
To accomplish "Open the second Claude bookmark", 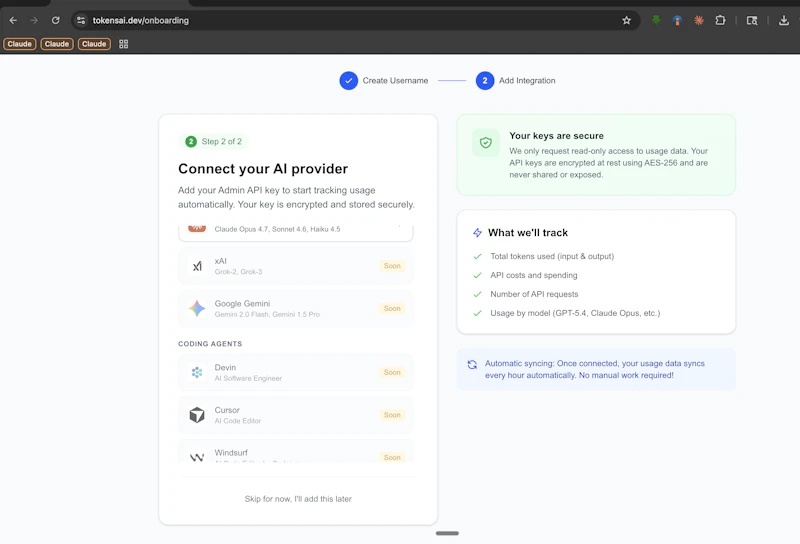I will [x=57, y=44].
